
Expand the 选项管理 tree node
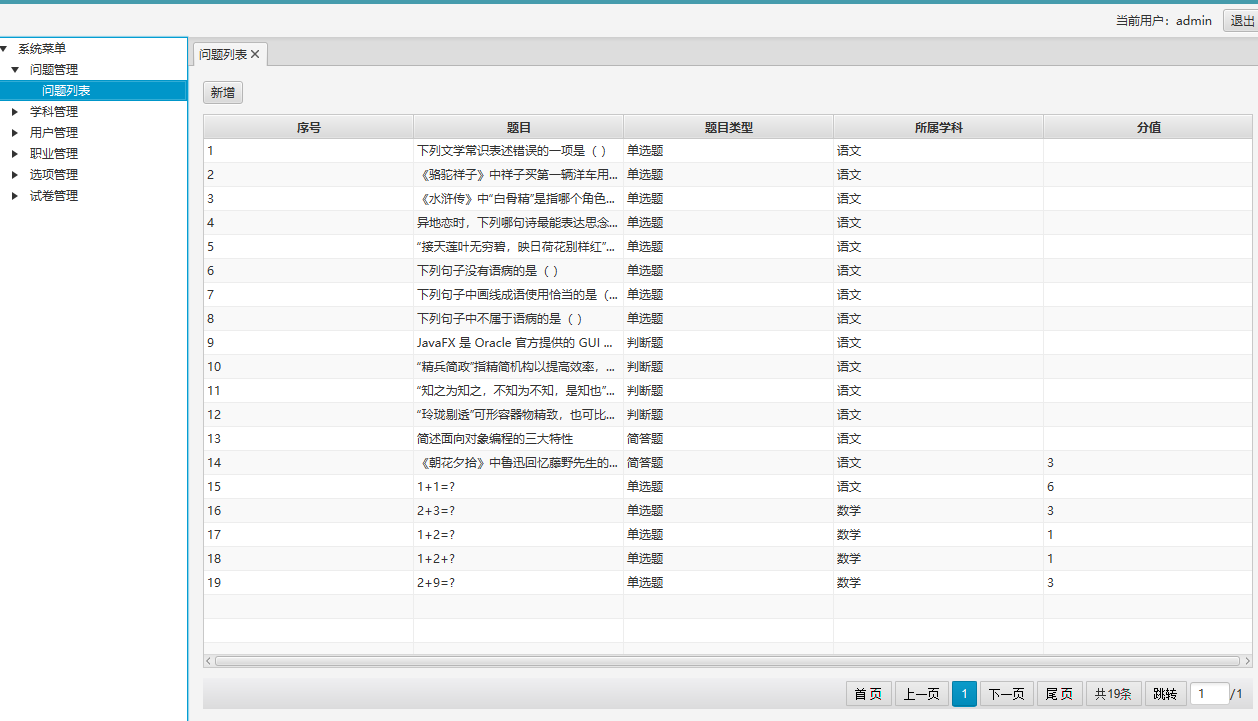coord(15,175)
